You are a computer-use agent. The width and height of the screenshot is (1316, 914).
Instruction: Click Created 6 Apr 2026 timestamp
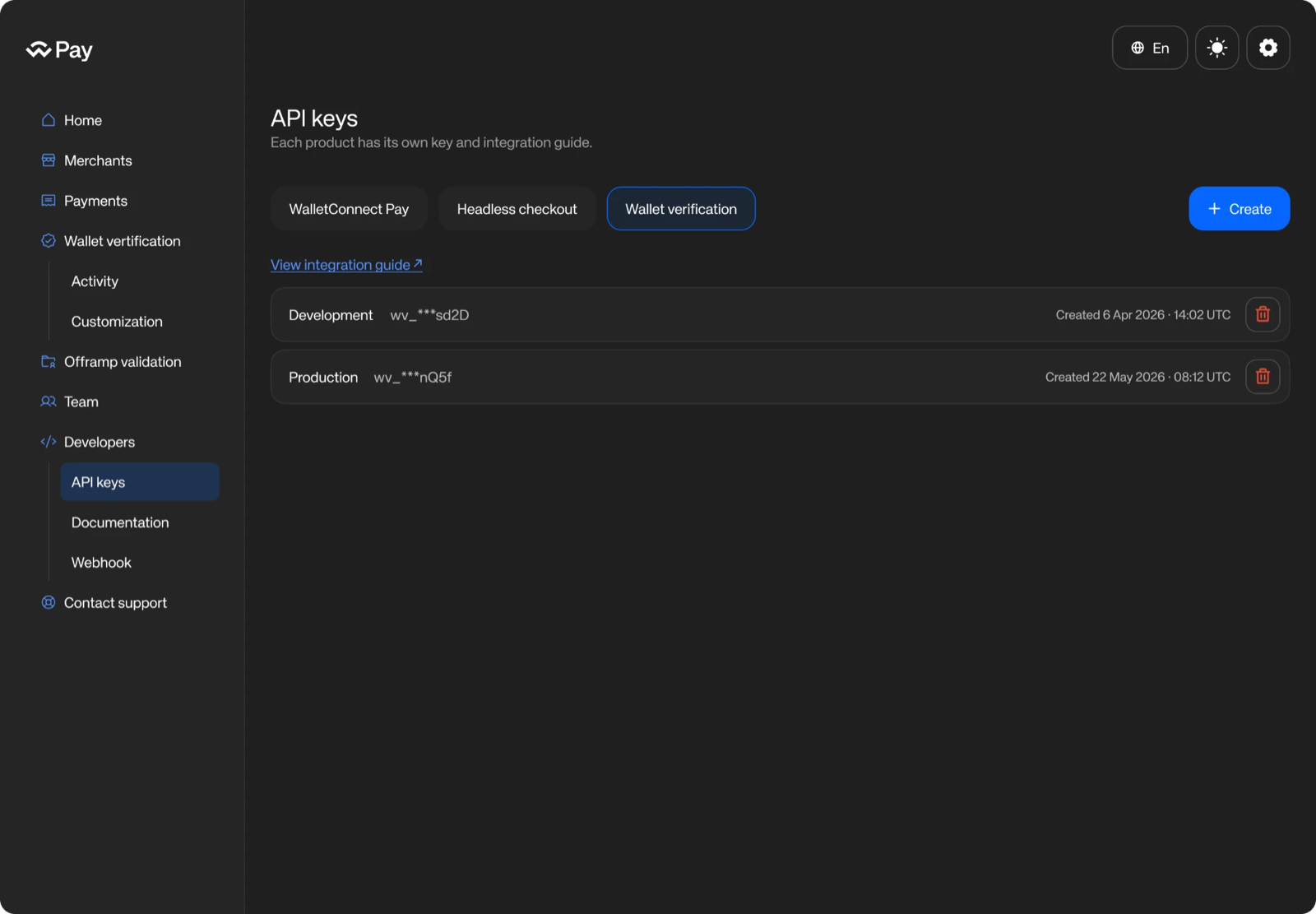1143,315
